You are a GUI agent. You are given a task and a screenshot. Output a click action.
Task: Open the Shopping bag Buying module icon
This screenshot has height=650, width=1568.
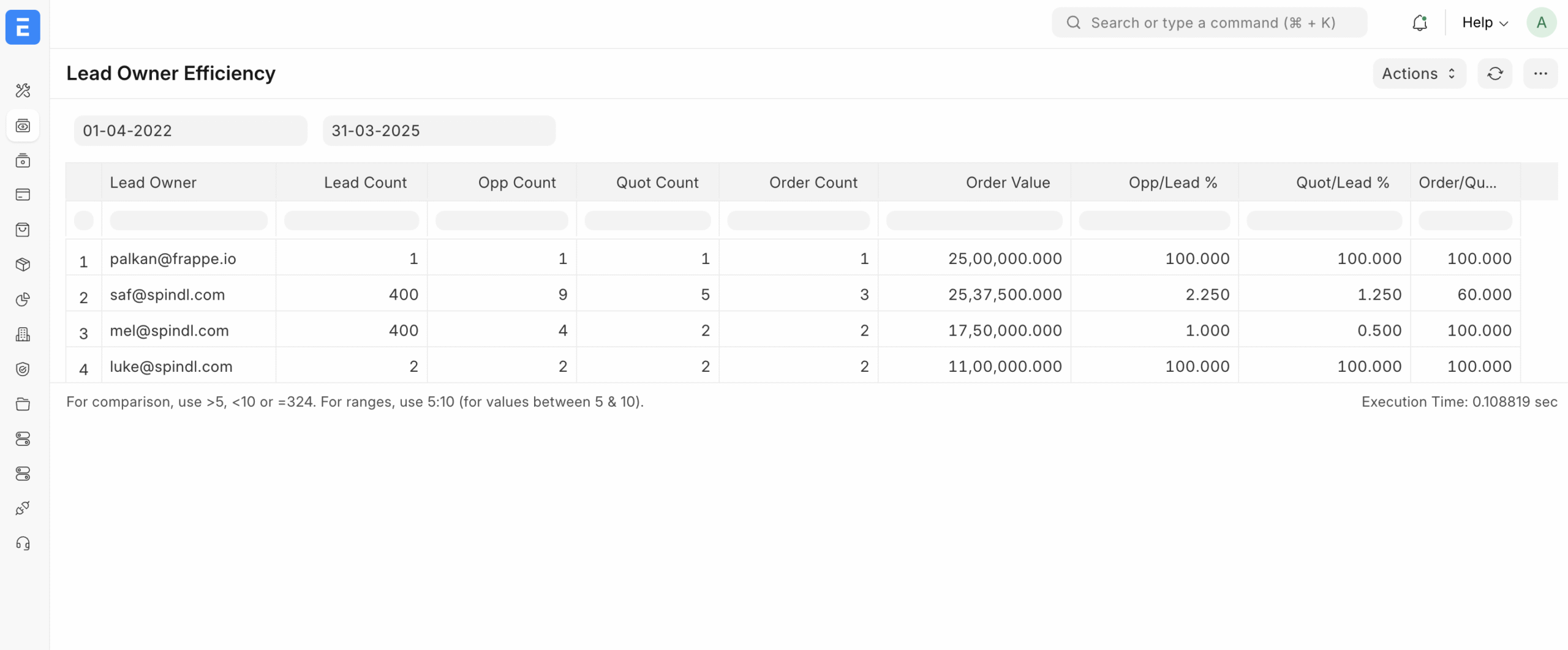(23, 230)
